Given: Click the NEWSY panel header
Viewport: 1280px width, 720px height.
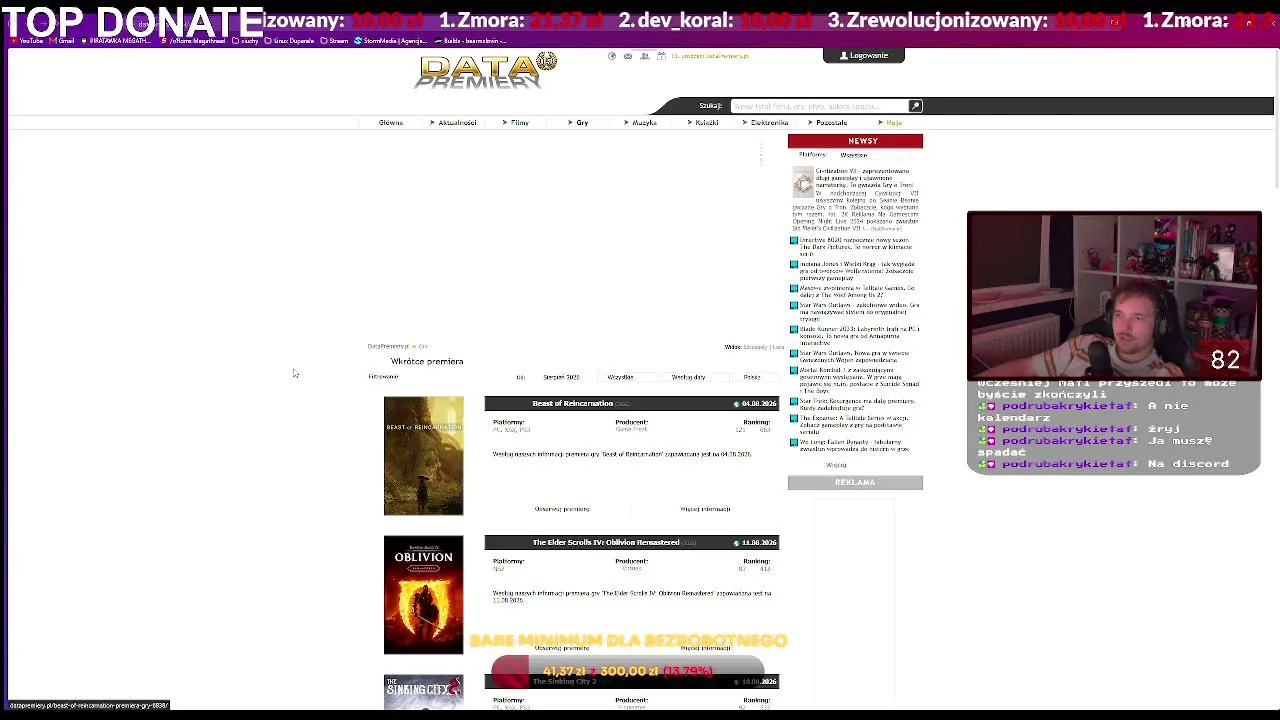Looking at the screenshot, I should pyautogui.click(x=855, y=141).
